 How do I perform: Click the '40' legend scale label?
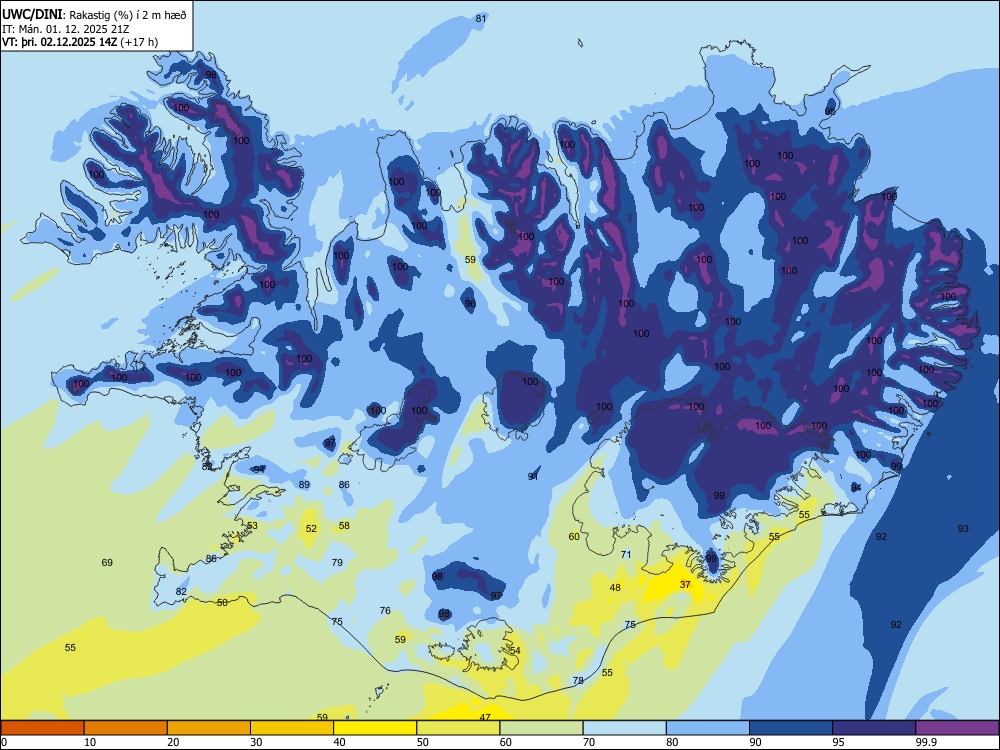[339, 742]
